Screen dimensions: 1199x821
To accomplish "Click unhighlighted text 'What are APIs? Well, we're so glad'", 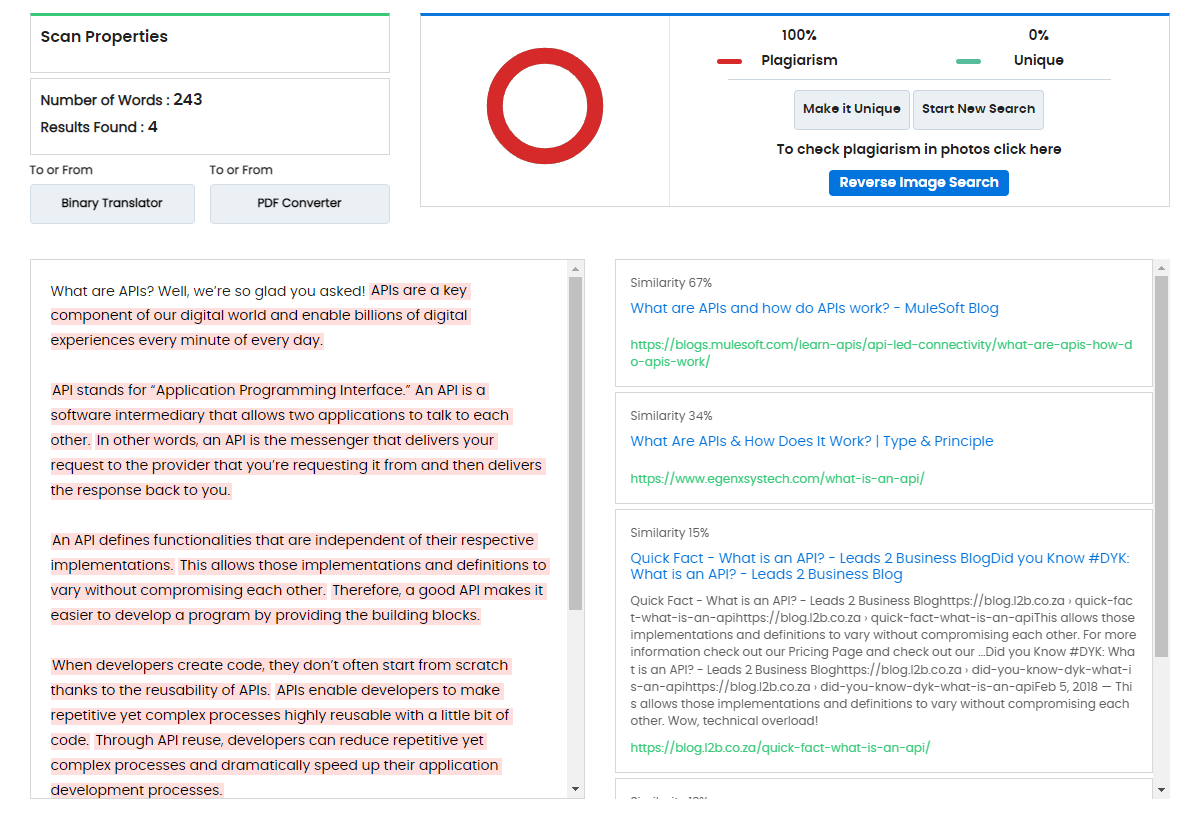I will (208, 291).
